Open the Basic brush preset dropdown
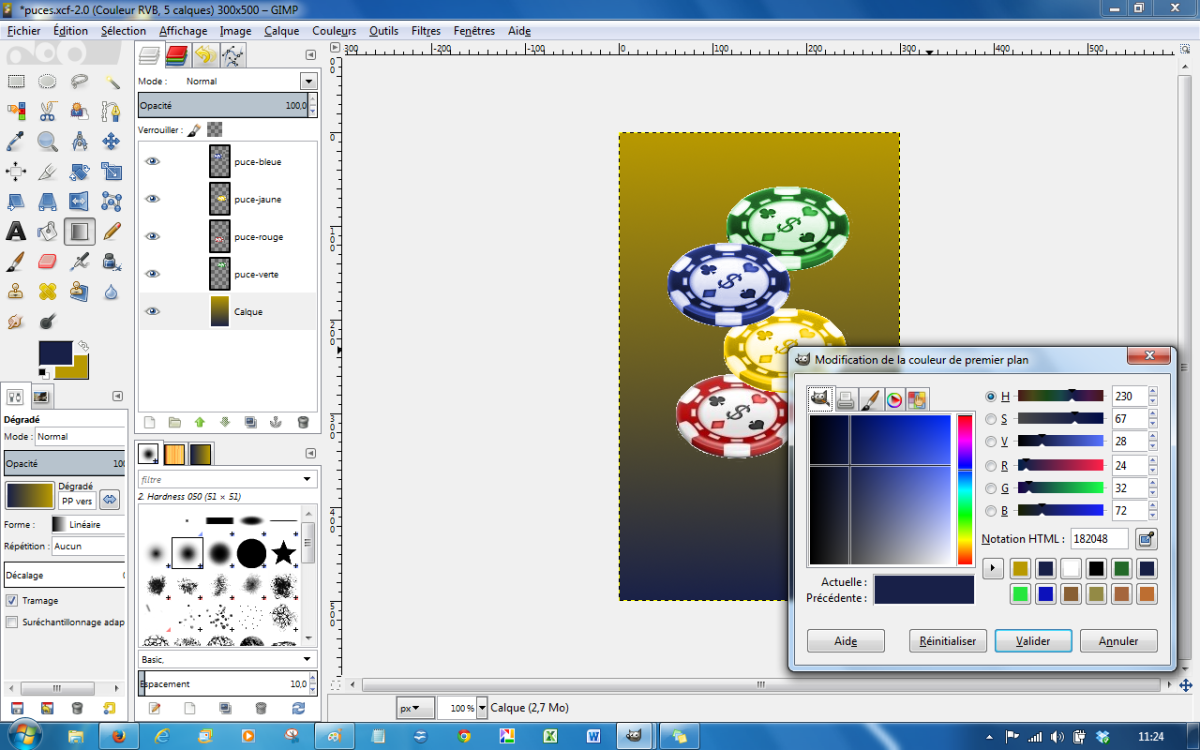Screen dimensions: 1200x750 pyautogui.click(x=227, y=660)
